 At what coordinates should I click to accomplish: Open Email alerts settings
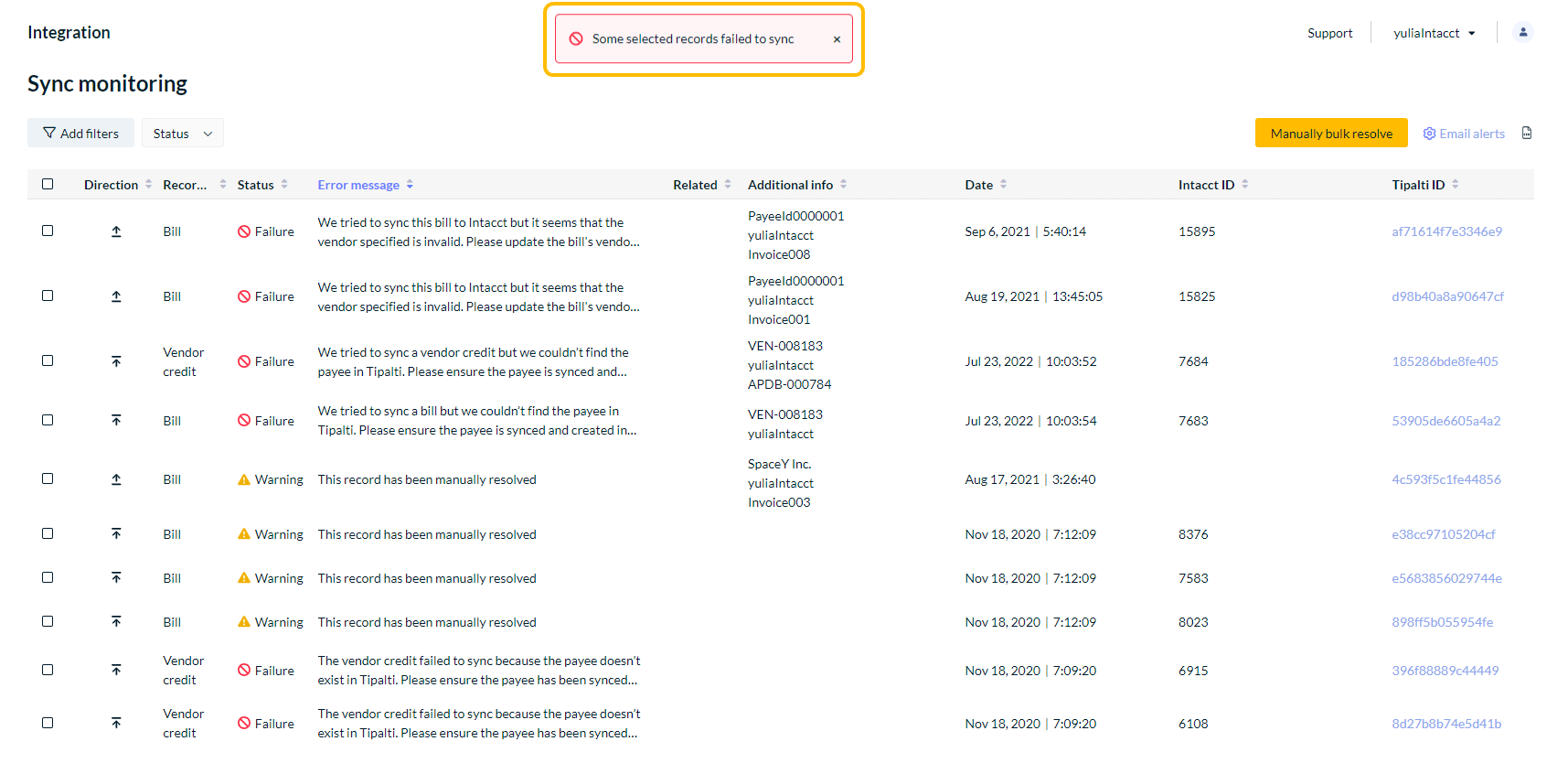[x=1464, y=134]
